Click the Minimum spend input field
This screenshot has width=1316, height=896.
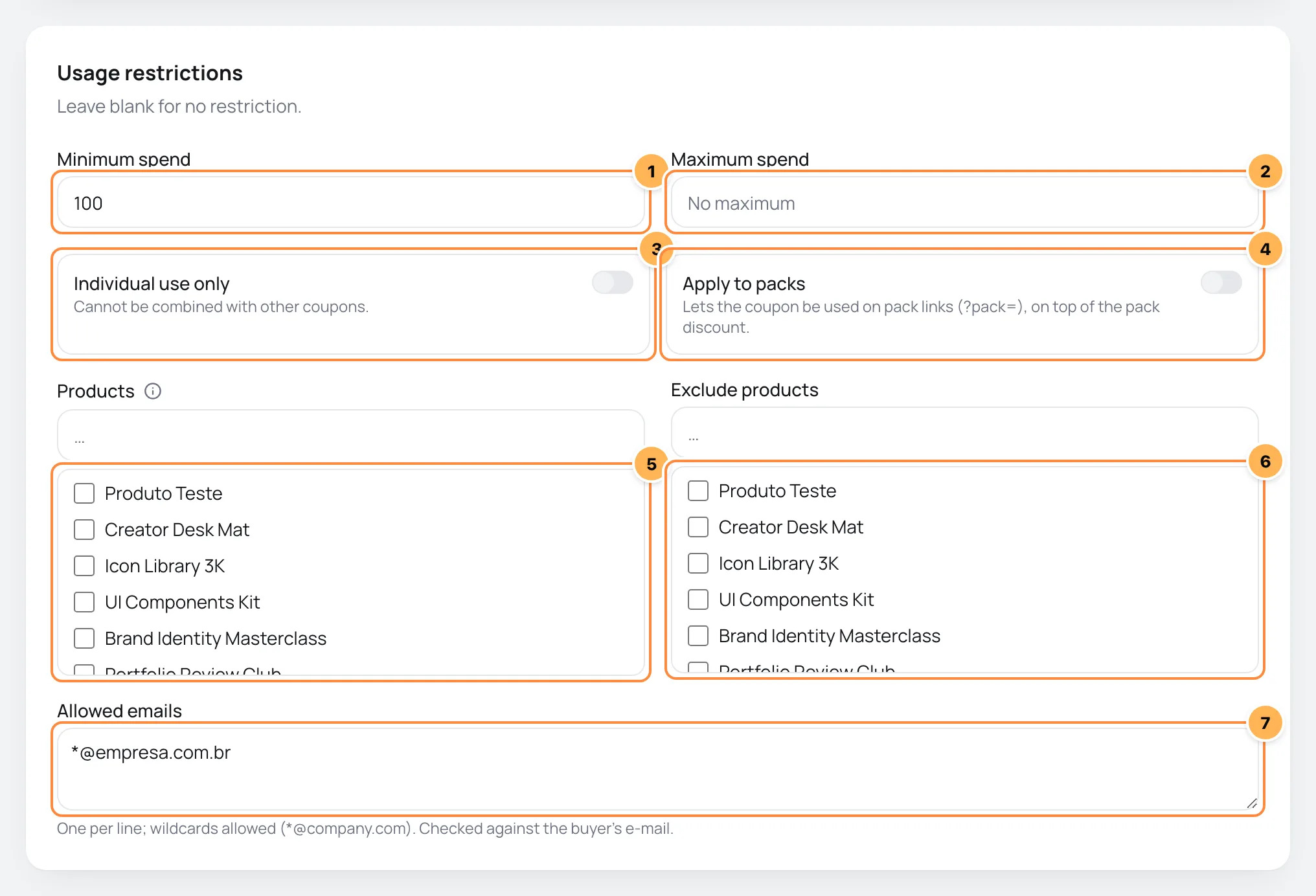click(350, 203)
